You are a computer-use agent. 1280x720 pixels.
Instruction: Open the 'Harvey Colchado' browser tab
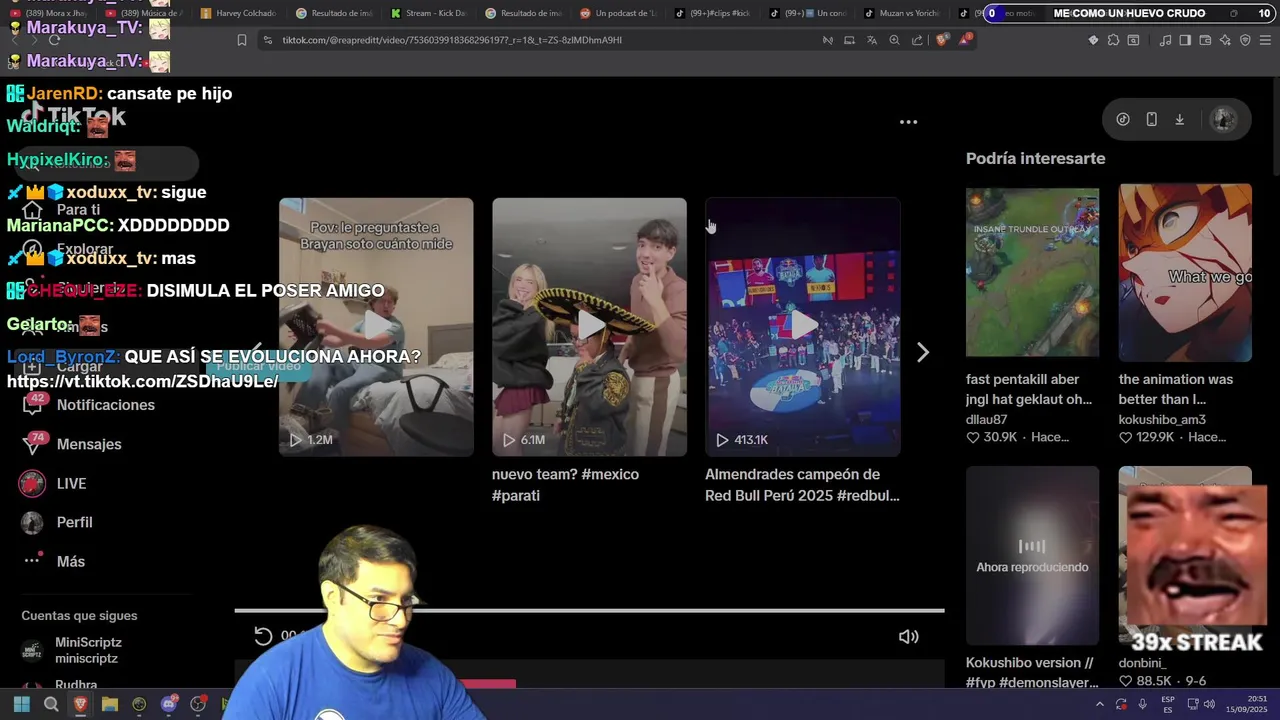tap(237, 13)
